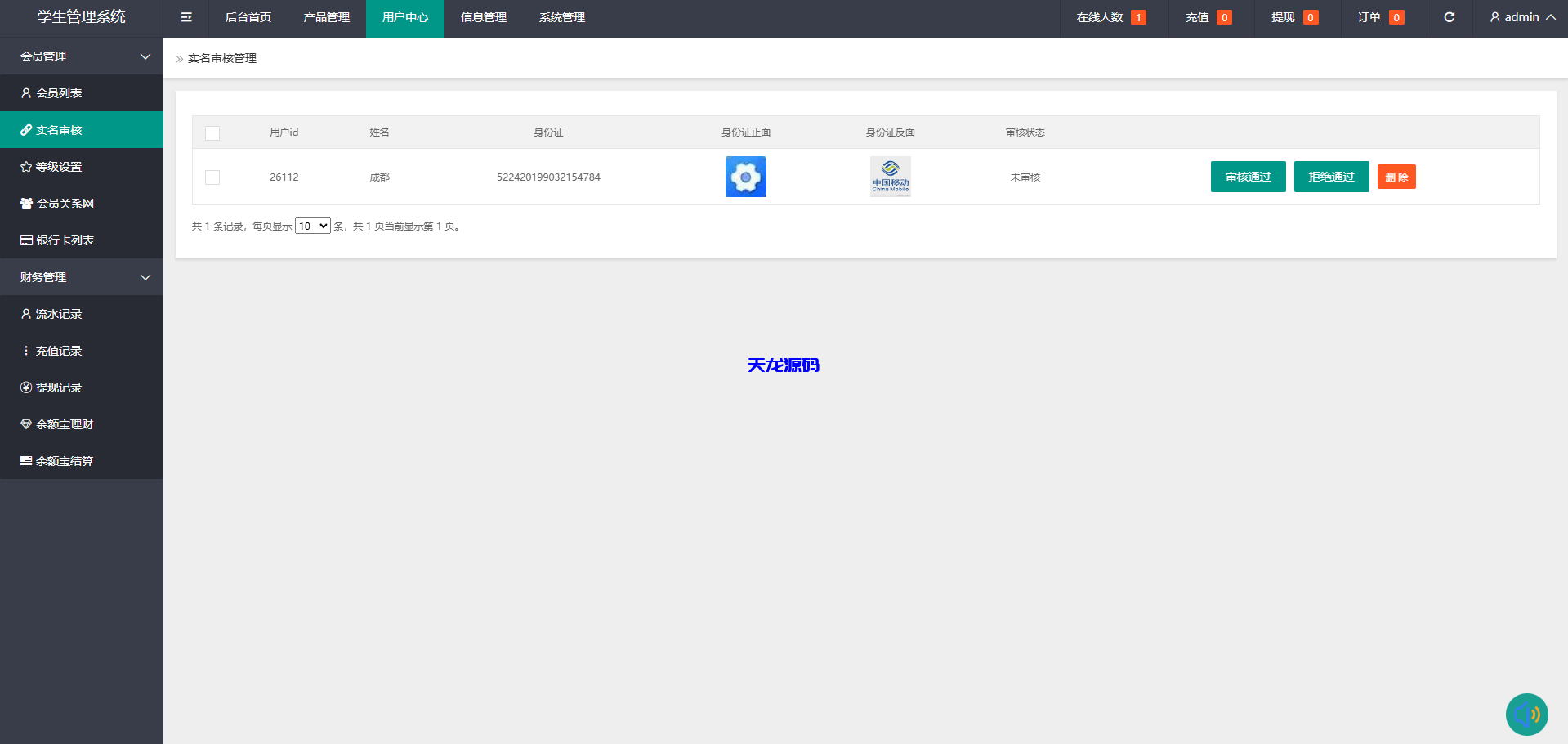Open the 等级设置 star icon
The image size is (1568, 744).
tap(25, 166)
